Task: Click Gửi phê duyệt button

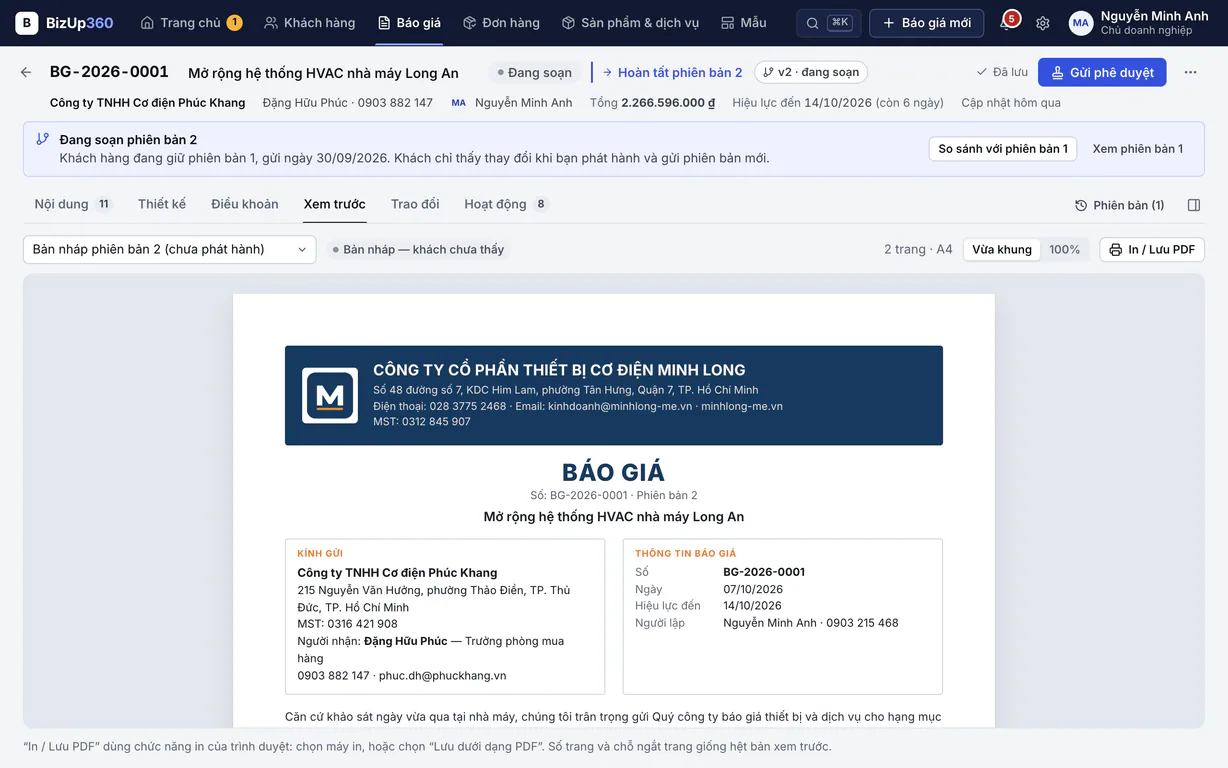Action: click(1102, 72)
